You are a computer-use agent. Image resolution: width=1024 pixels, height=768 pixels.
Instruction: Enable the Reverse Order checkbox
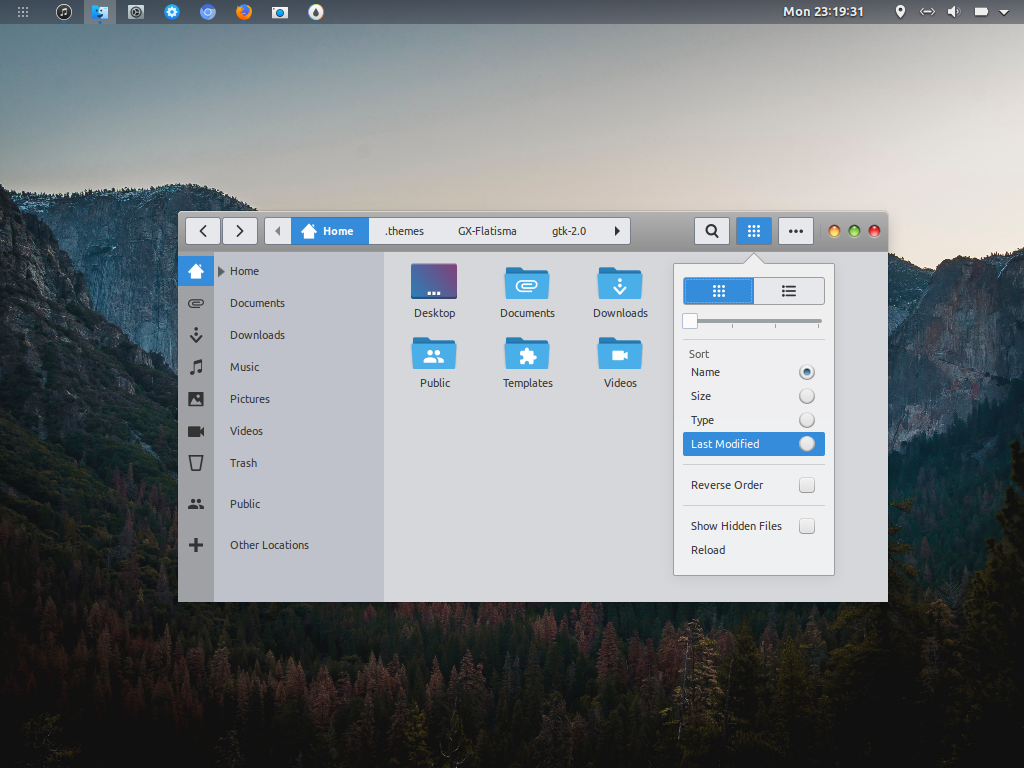806,485
